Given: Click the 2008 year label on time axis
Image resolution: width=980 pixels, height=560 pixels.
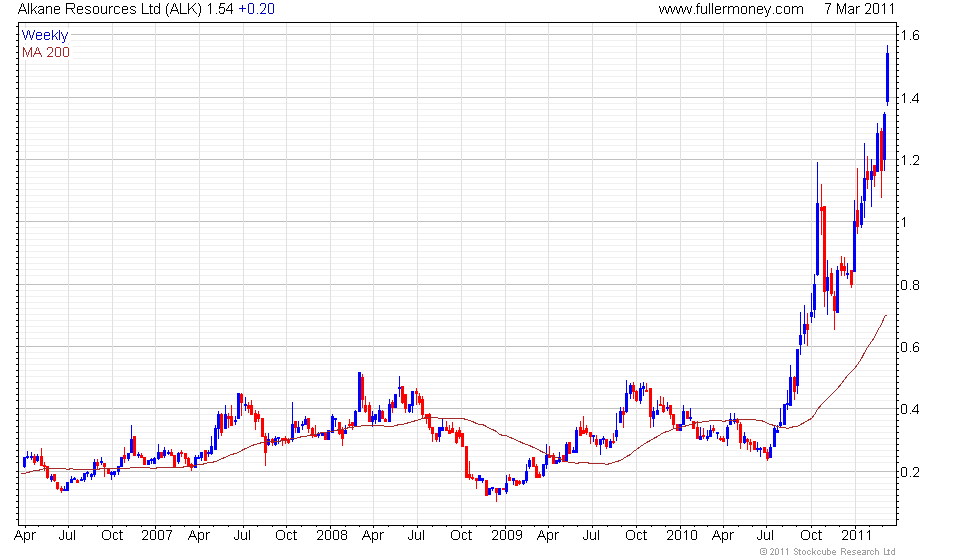Looking at the screenshot, I should (x=331, y=536).
